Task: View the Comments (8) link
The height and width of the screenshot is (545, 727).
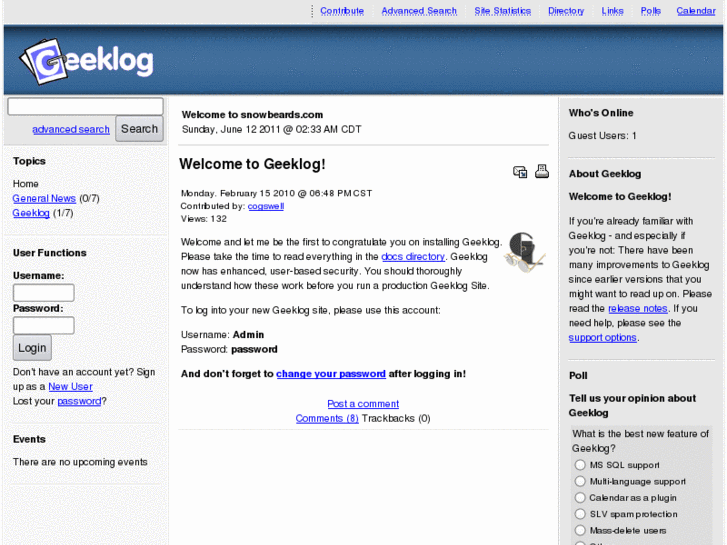Action: (x=327, y=418)
